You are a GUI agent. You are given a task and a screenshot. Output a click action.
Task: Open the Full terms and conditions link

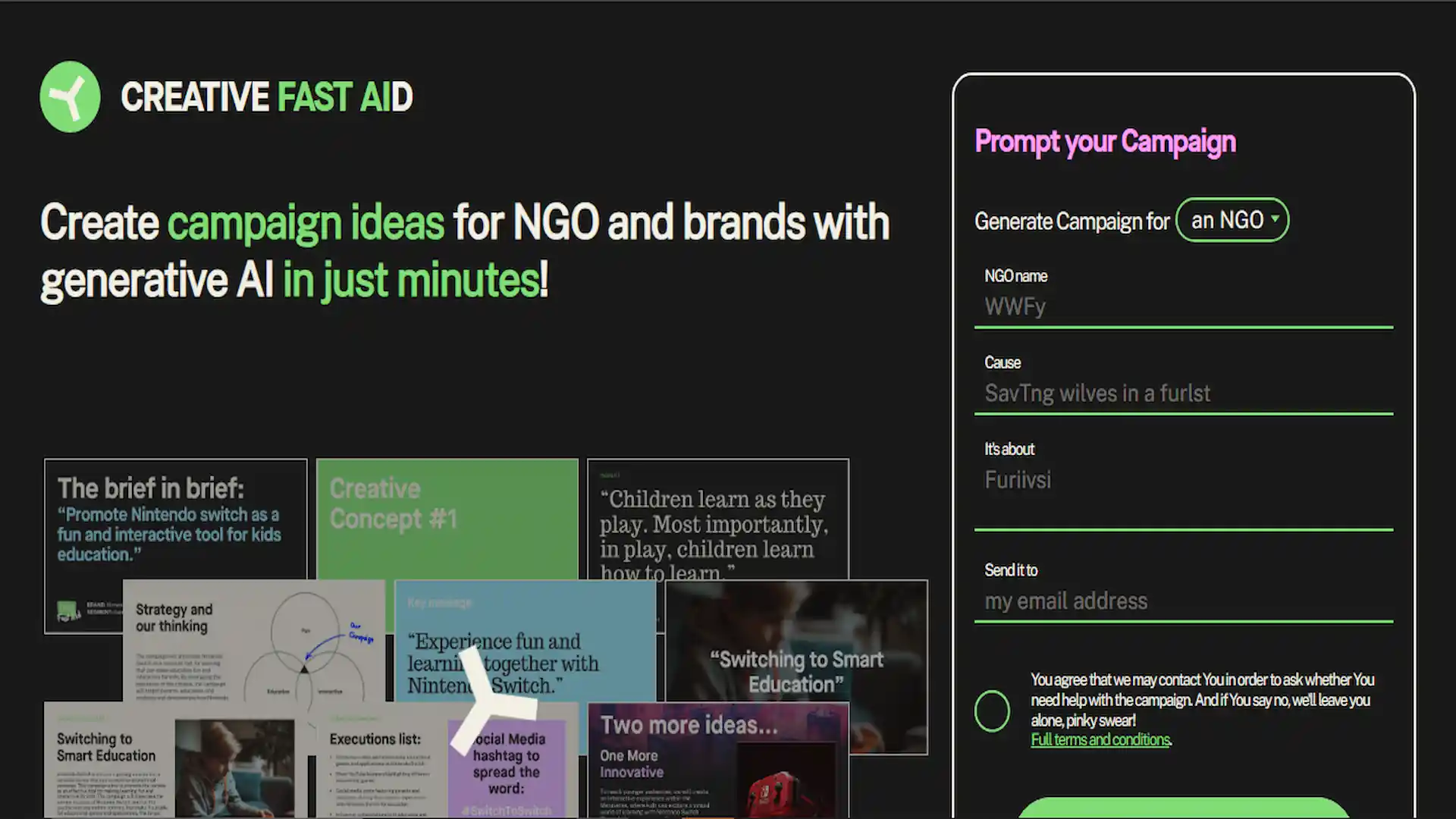pos(1100,739)
